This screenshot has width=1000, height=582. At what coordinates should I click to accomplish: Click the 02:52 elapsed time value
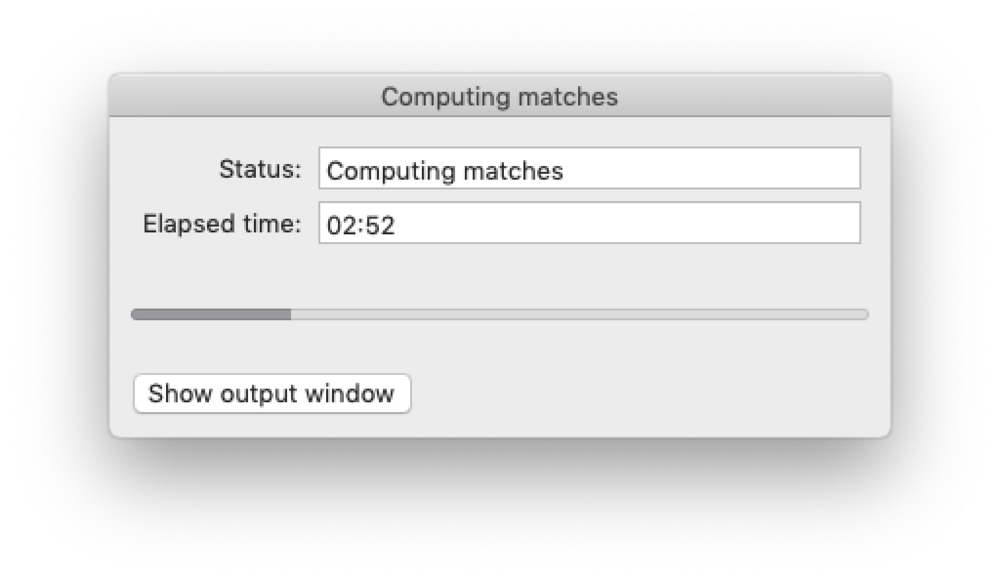[361, 225]
